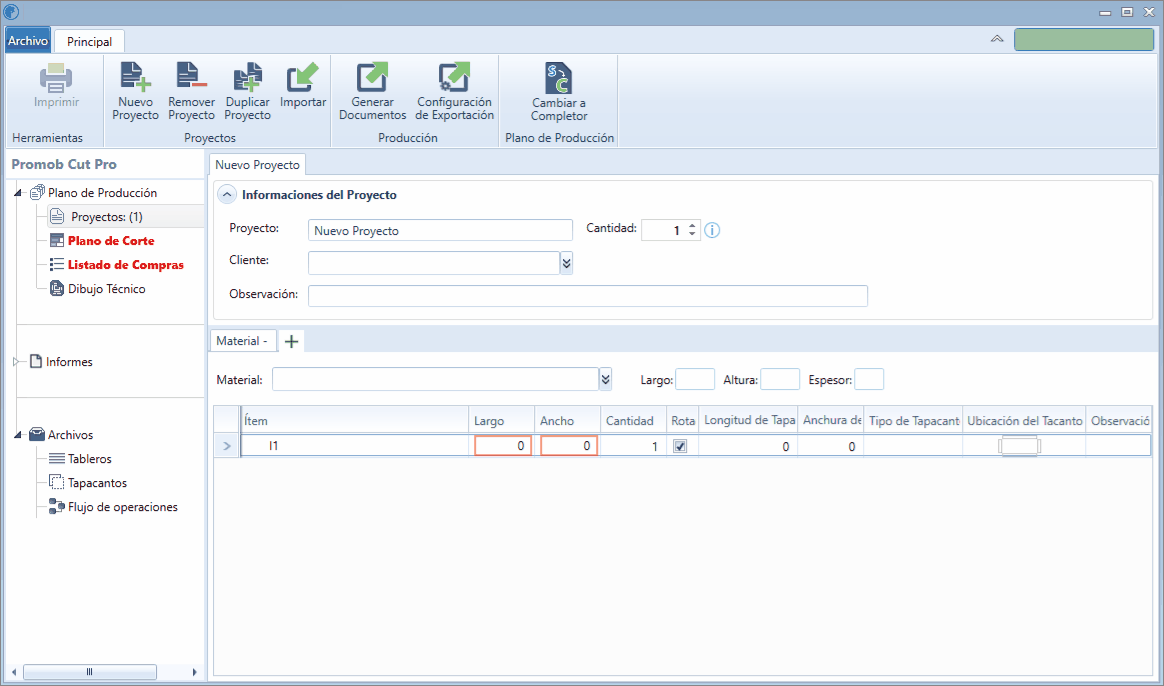Click the Cantidad cell of row I1

pyautogui.click(x=633, y=446)
